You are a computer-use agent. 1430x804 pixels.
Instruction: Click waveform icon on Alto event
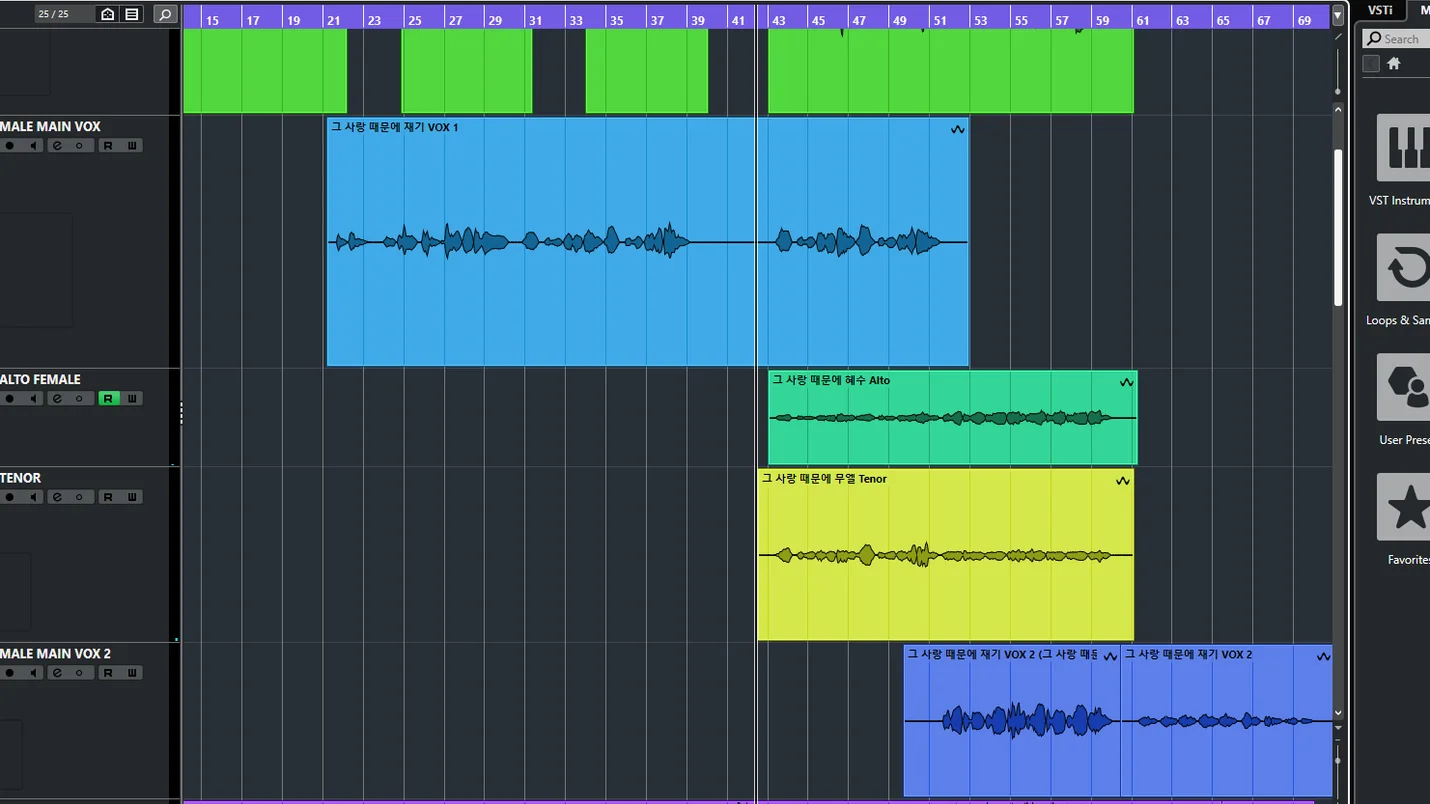point(1127,382)
